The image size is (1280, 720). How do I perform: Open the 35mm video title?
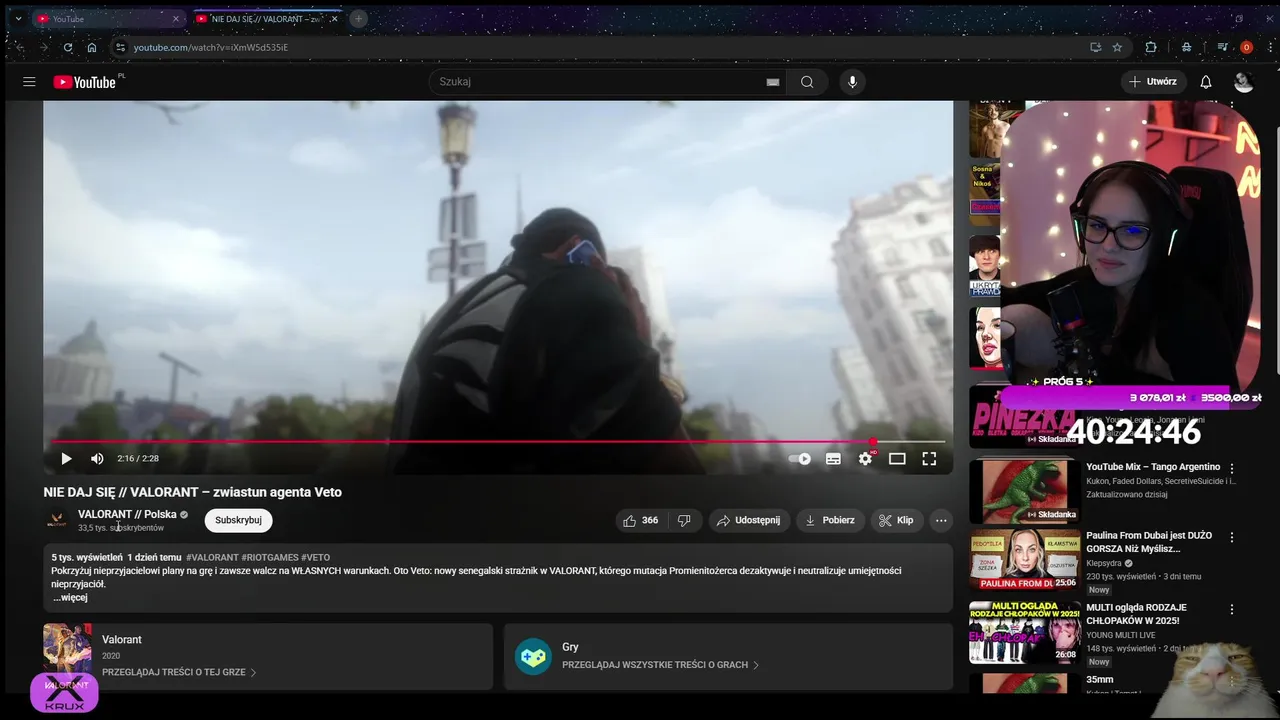[1099, 680]
